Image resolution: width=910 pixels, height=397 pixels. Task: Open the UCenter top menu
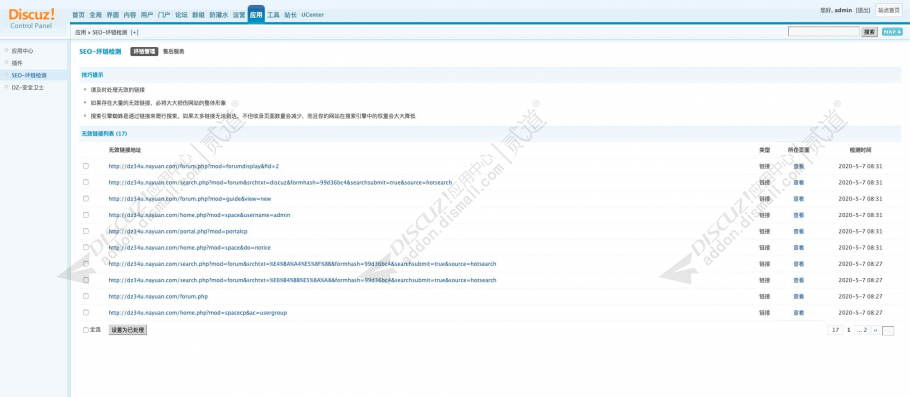point(313,15)
